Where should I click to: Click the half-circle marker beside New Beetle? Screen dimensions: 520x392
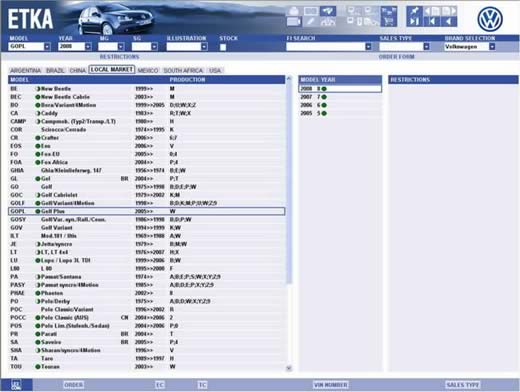[x=38, y=89]
